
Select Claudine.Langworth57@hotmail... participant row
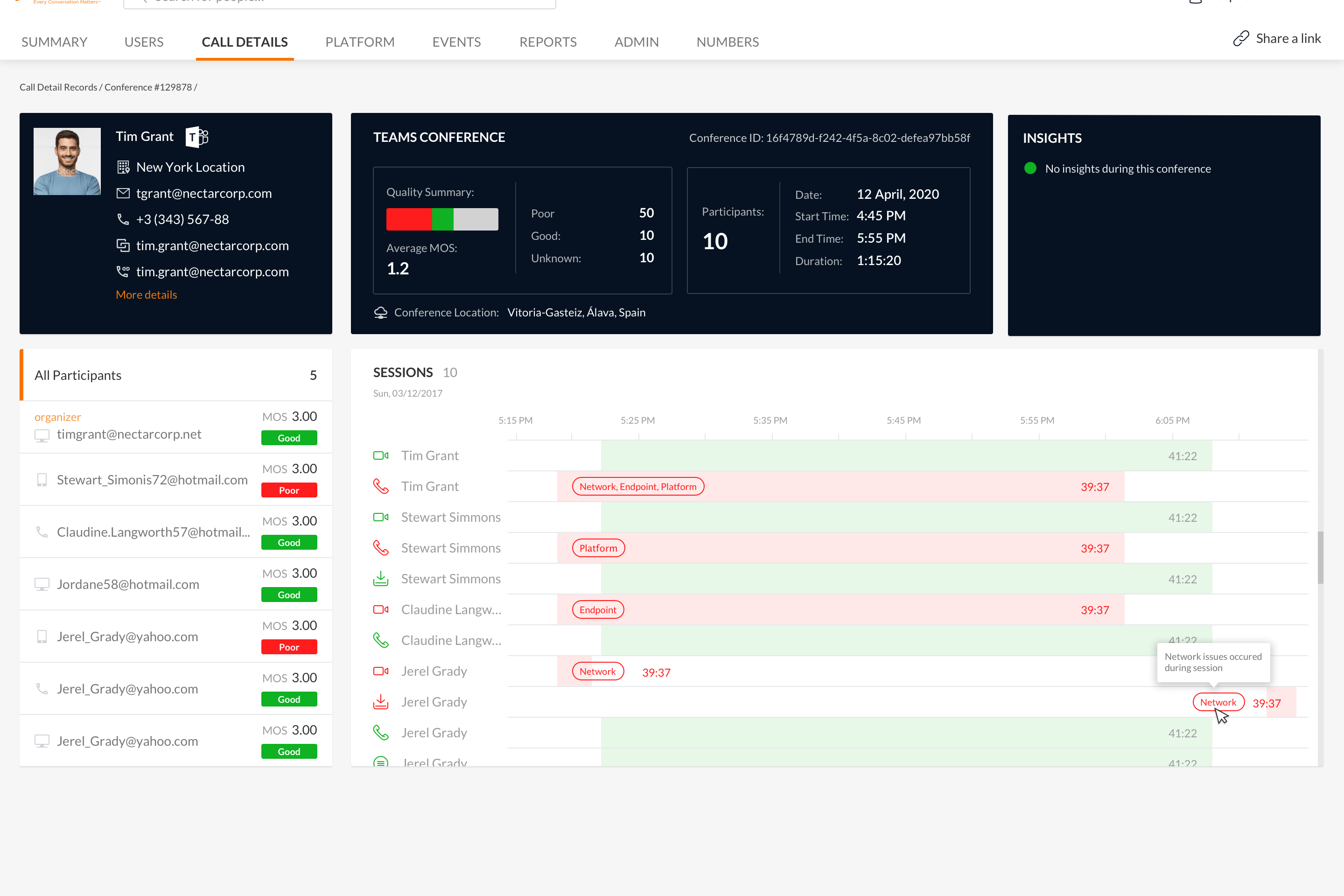click(176, 532)
